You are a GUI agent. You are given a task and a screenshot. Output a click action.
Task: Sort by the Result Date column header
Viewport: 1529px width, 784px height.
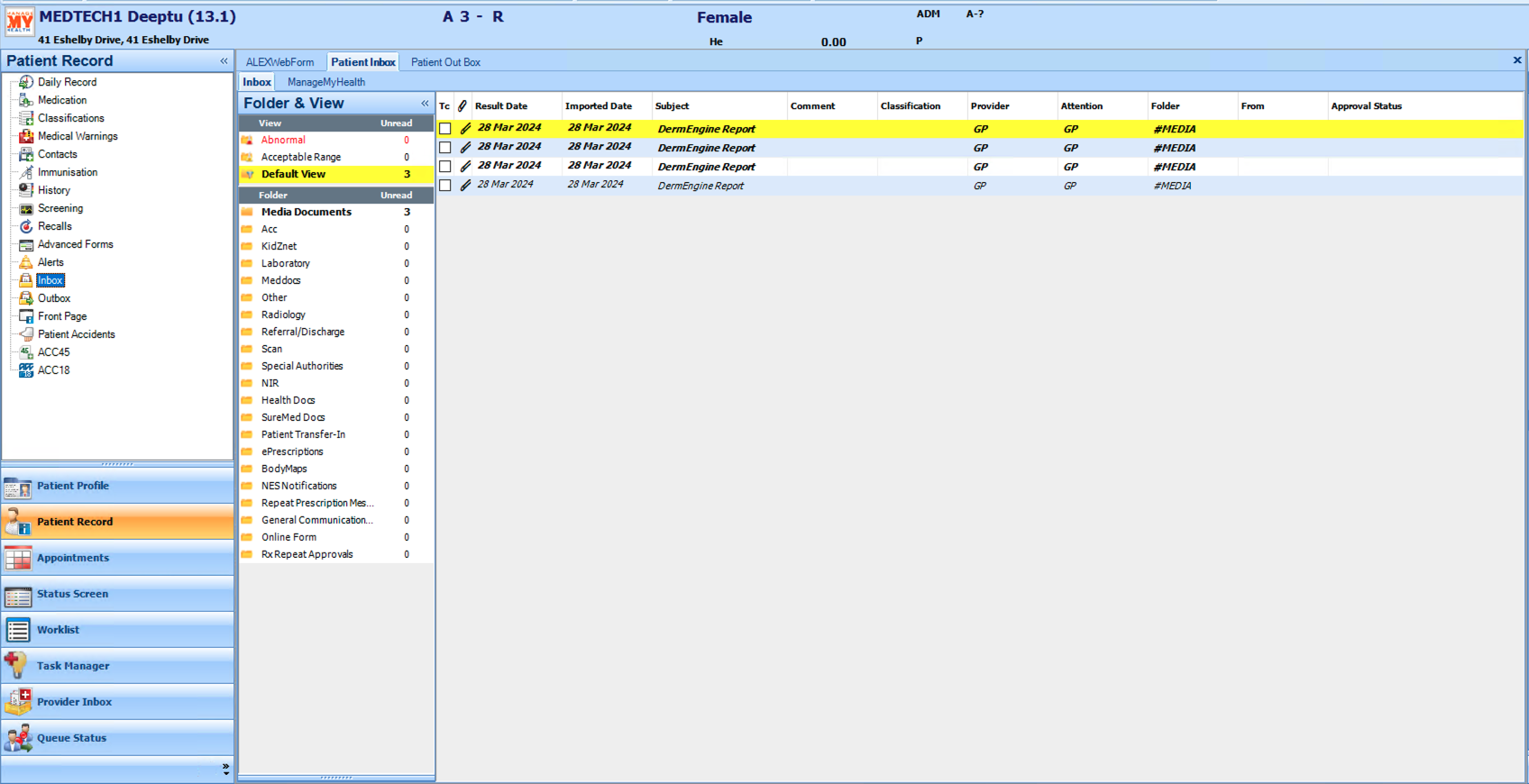point(501,106)
